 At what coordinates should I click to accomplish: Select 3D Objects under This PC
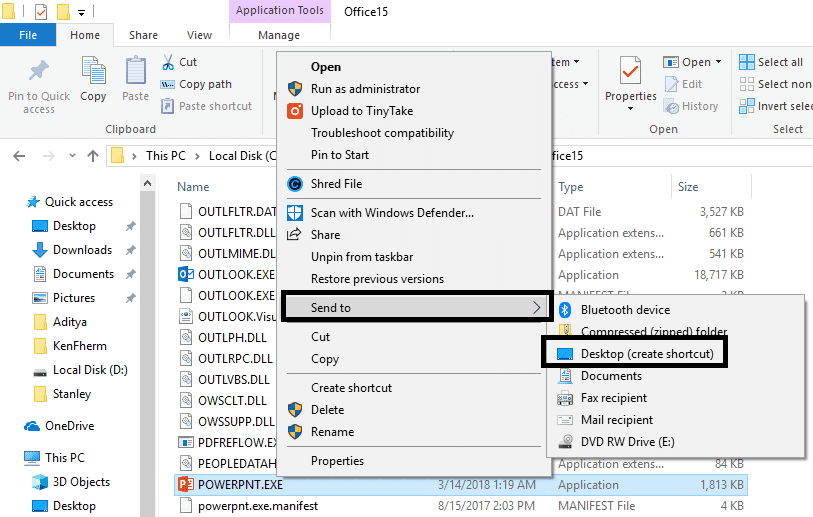tap(81, 482)
